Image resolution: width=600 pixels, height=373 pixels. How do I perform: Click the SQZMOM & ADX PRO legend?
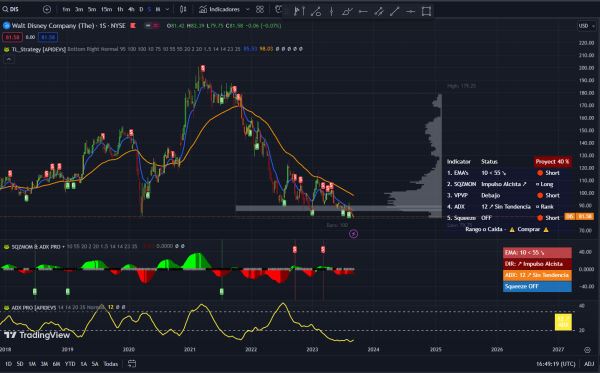(x=35, y=246)
